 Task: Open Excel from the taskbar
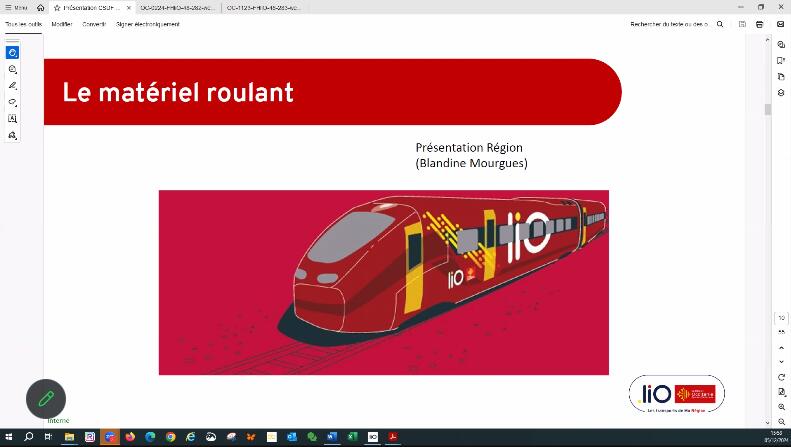(x=352, y=437)
